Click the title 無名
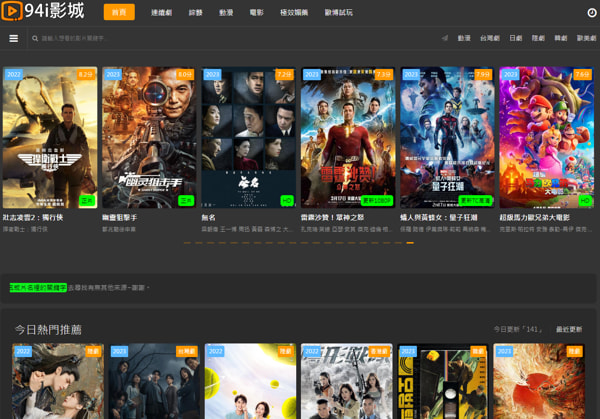 coord(209,217)
